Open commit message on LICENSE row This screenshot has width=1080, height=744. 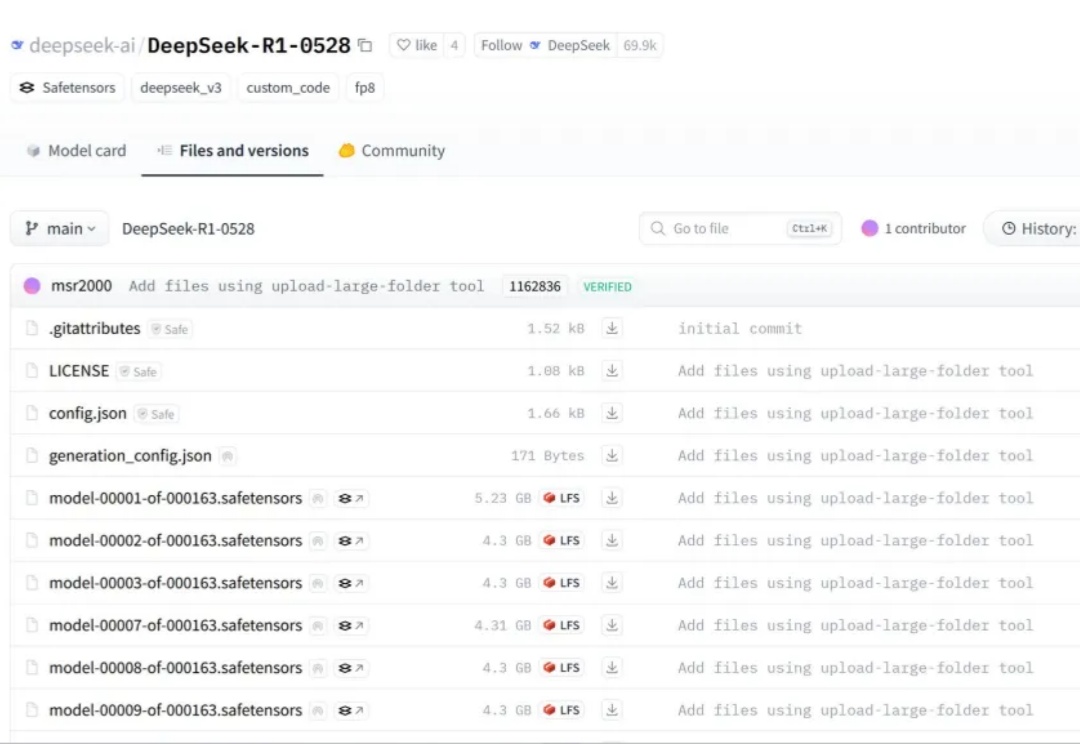point(855,371)
